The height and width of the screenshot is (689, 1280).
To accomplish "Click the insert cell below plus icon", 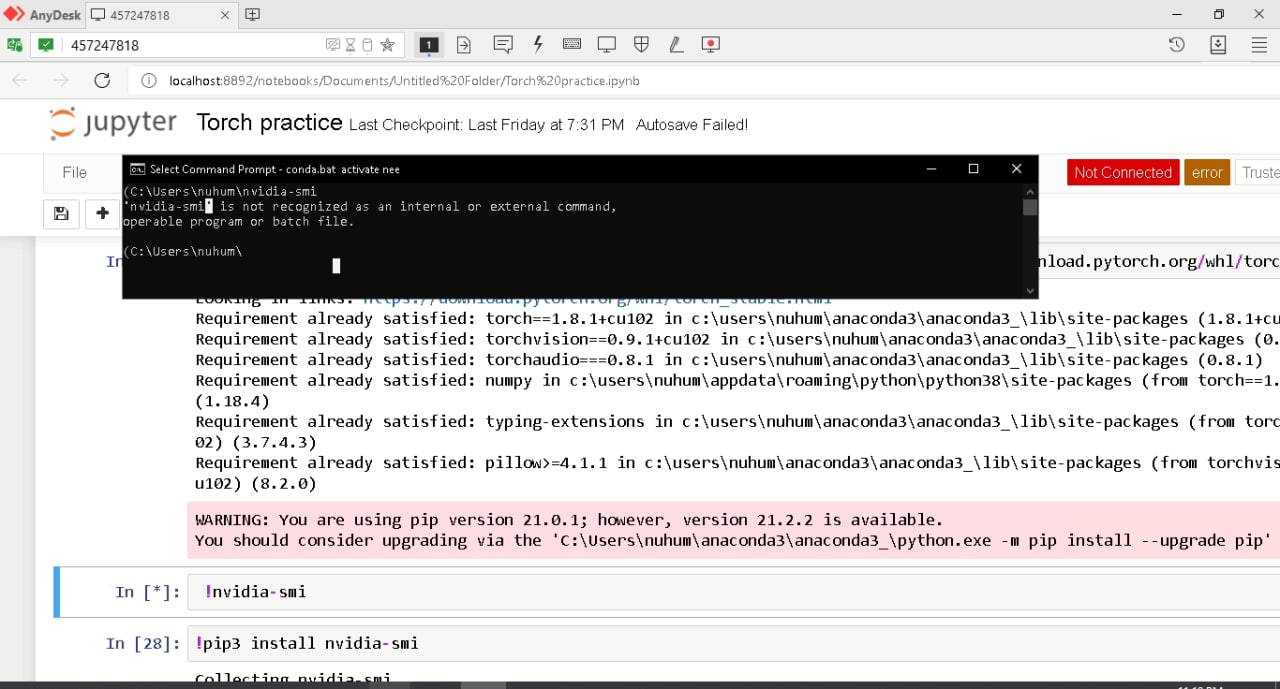I will pyautogui.click(x=102, y=213).
